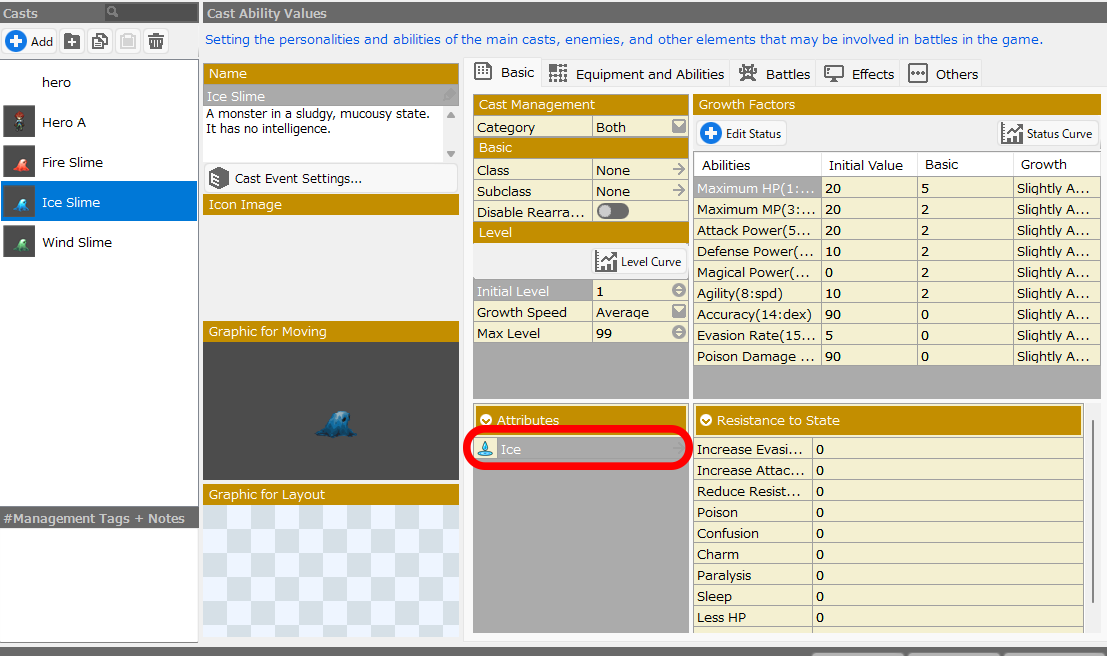Click the Add cast button
1107x656 pixels.
point(29,41)
